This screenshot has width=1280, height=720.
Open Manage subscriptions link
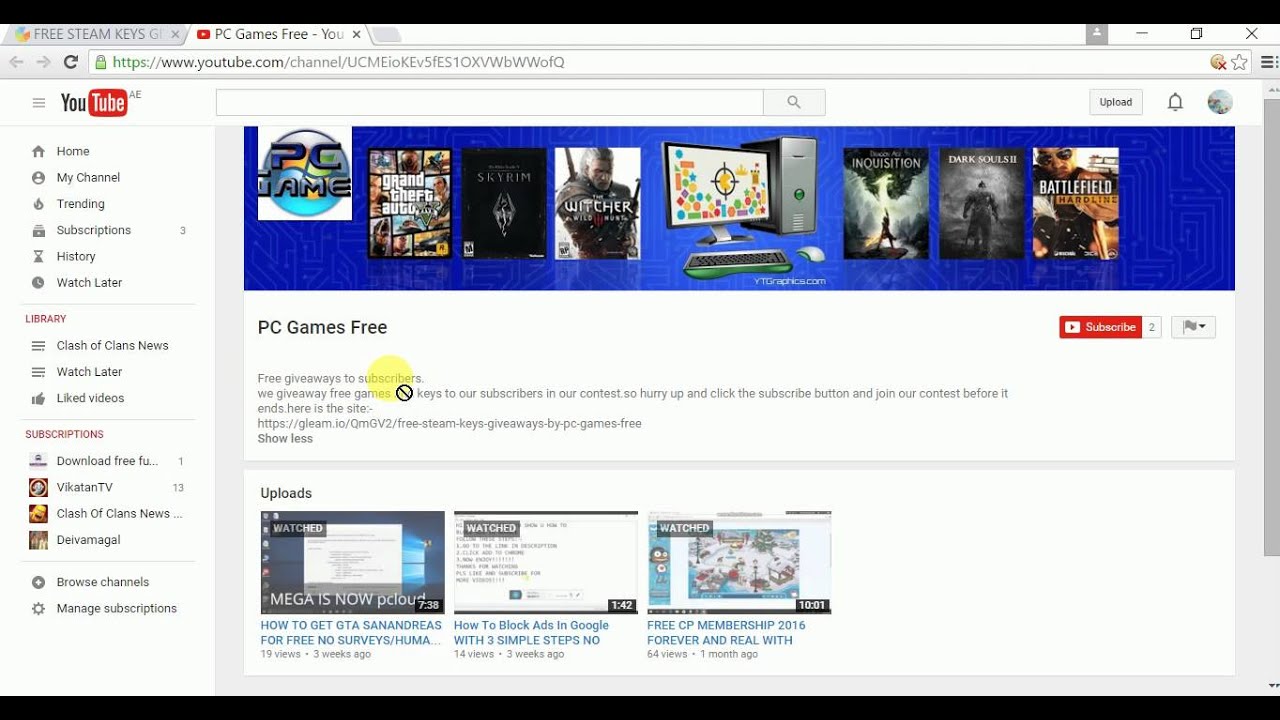tap(117, 608)
